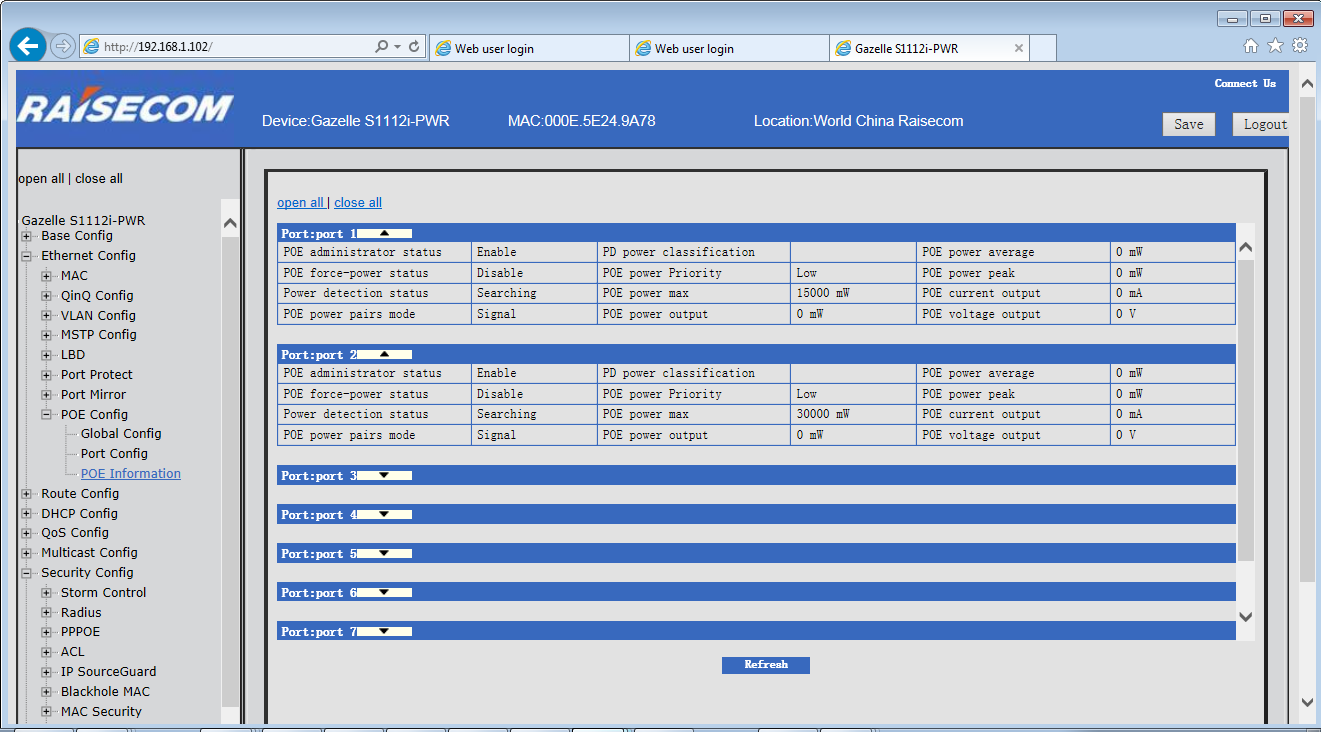This screenshot has height=732, width=1321.
Task: Open the new blank tab button
Action: point(1043,48)
